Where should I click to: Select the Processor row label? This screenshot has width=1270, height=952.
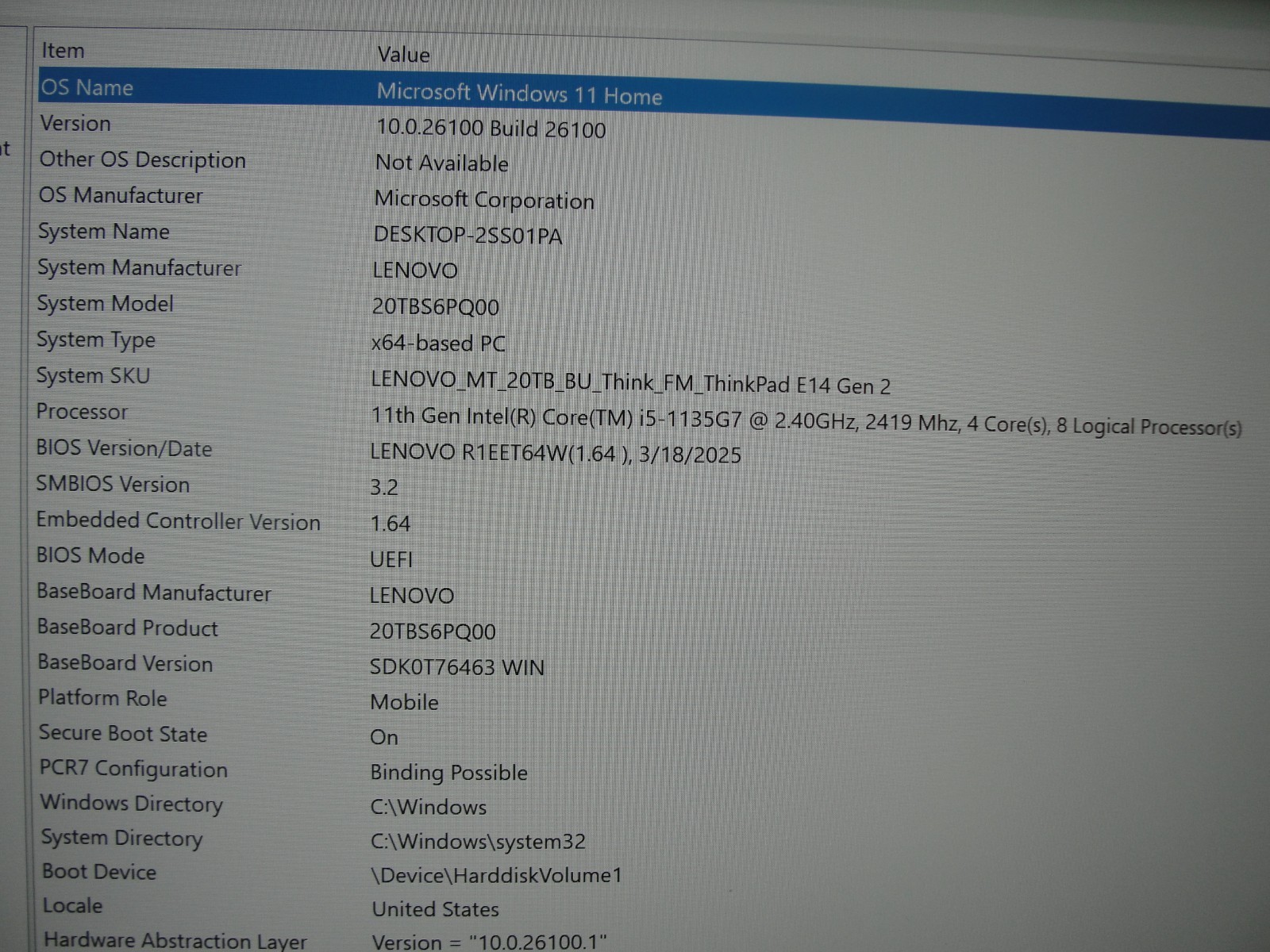point(82,412)
